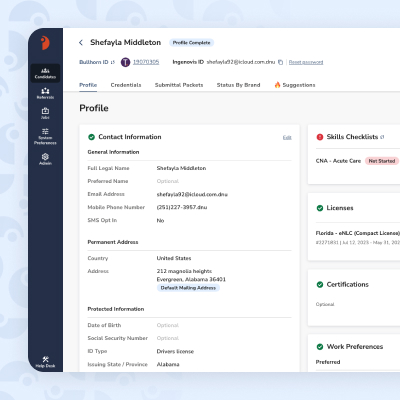Select the Florida - eNLC license entry

[358, 233]
